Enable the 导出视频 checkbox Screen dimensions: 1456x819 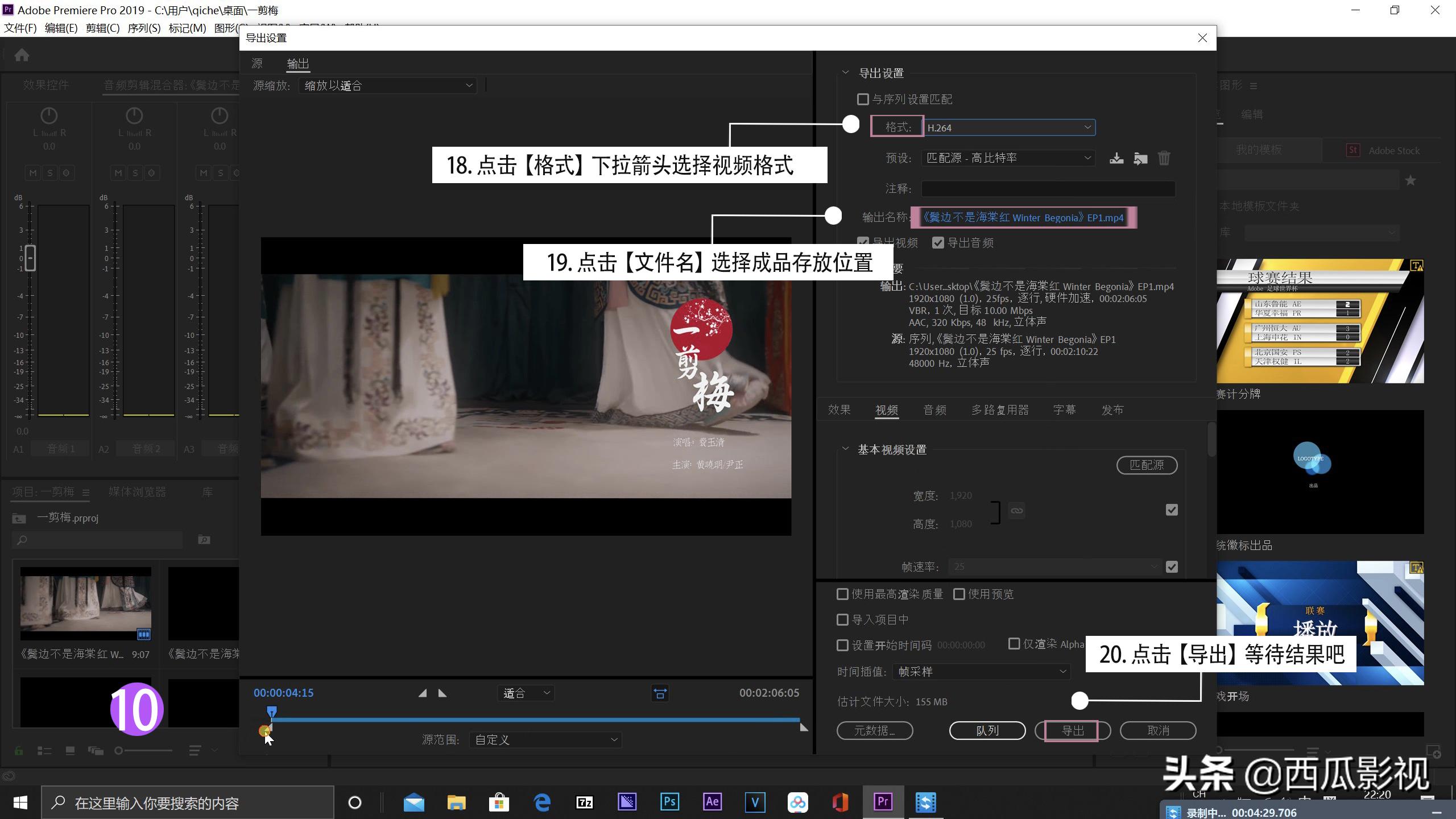tap(864, 242)
